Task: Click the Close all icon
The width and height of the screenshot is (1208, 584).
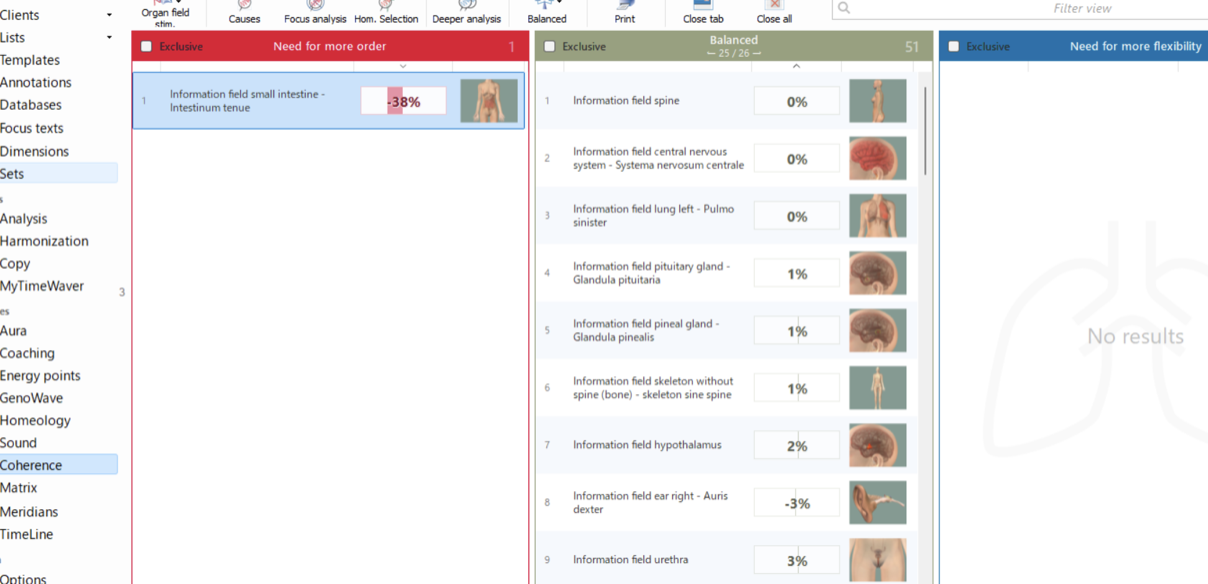Action: click(x=774, y=12)
